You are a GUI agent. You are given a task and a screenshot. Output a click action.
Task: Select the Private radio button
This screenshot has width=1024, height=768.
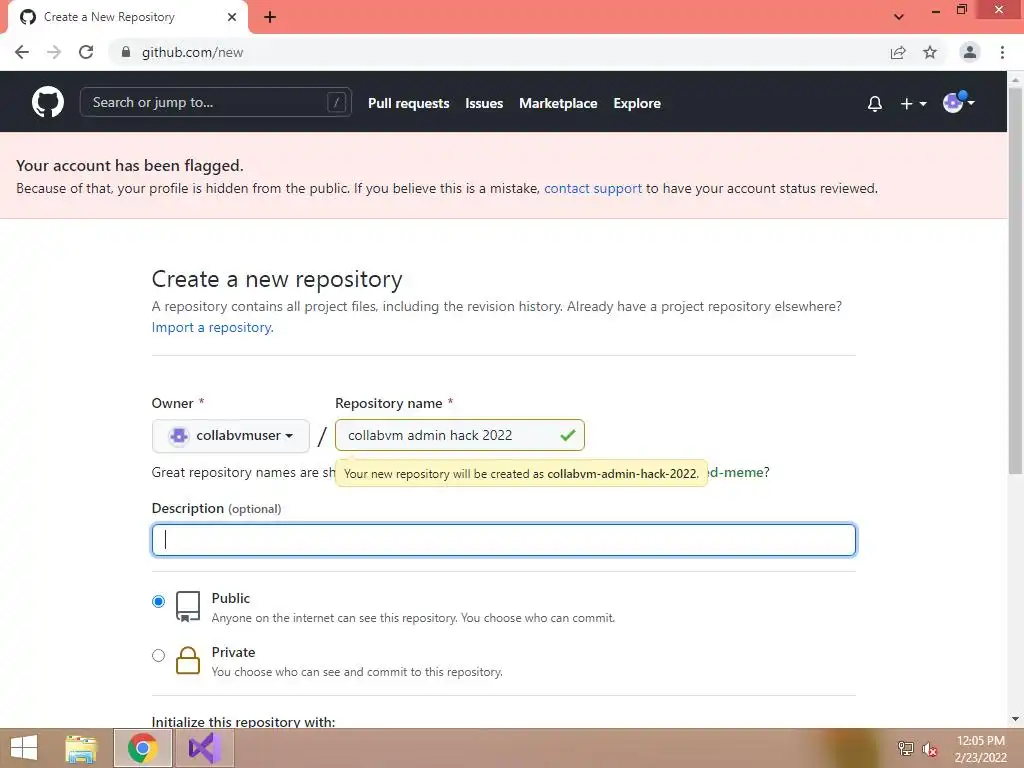pos(158,655)
